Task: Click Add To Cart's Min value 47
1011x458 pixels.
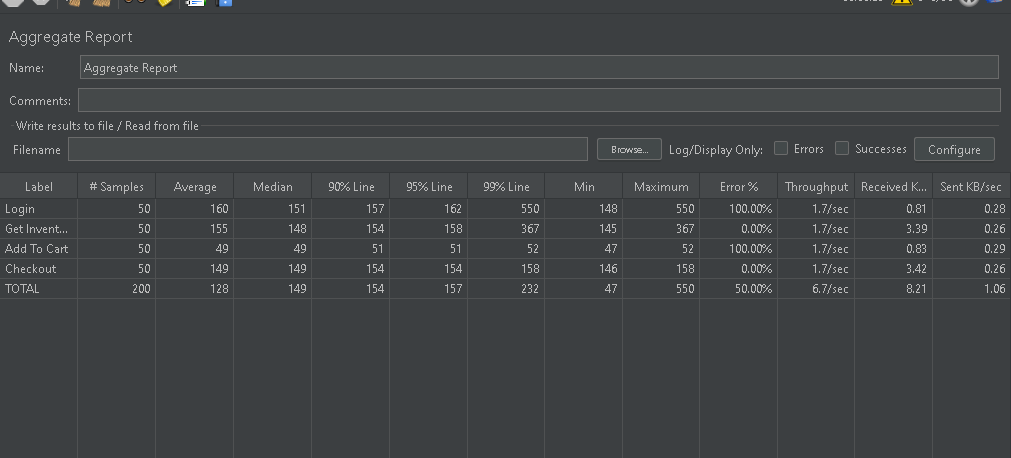Action: click(611, 248)
